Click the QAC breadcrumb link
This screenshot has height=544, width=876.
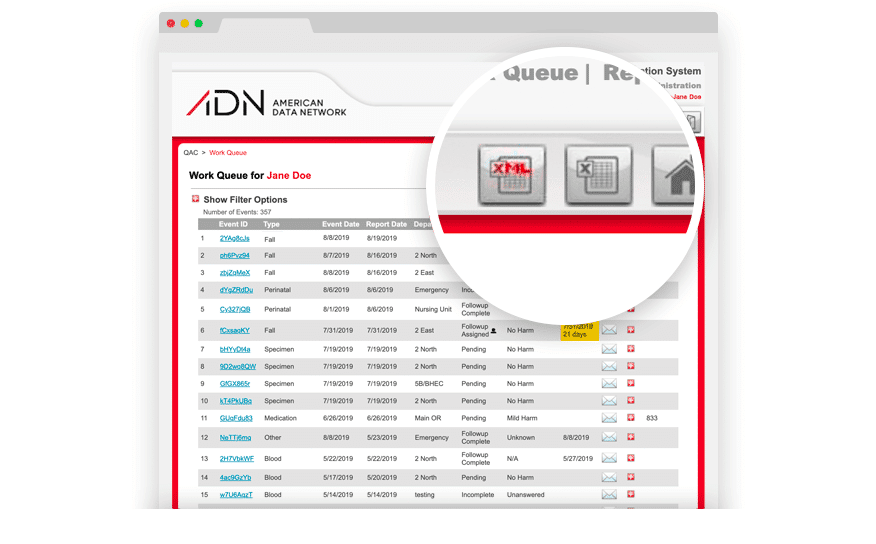(191, 152)
